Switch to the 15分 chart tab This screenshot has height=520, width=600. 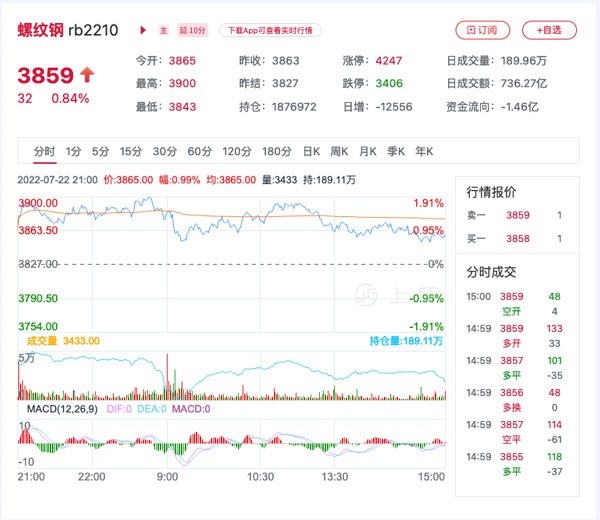pos(131,152)
